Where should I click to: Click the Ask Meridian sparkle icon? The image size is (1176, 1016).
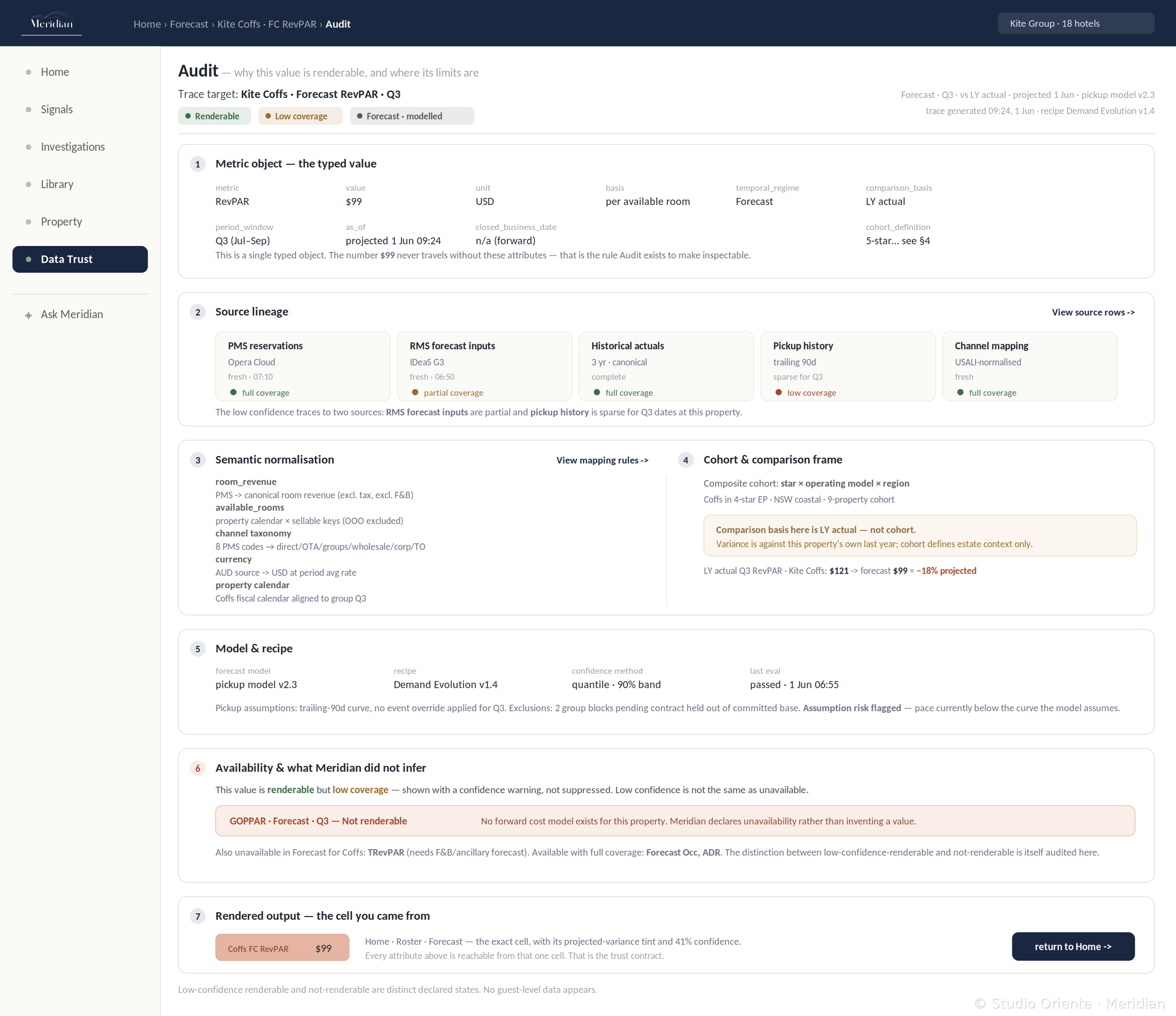point(28,315)
